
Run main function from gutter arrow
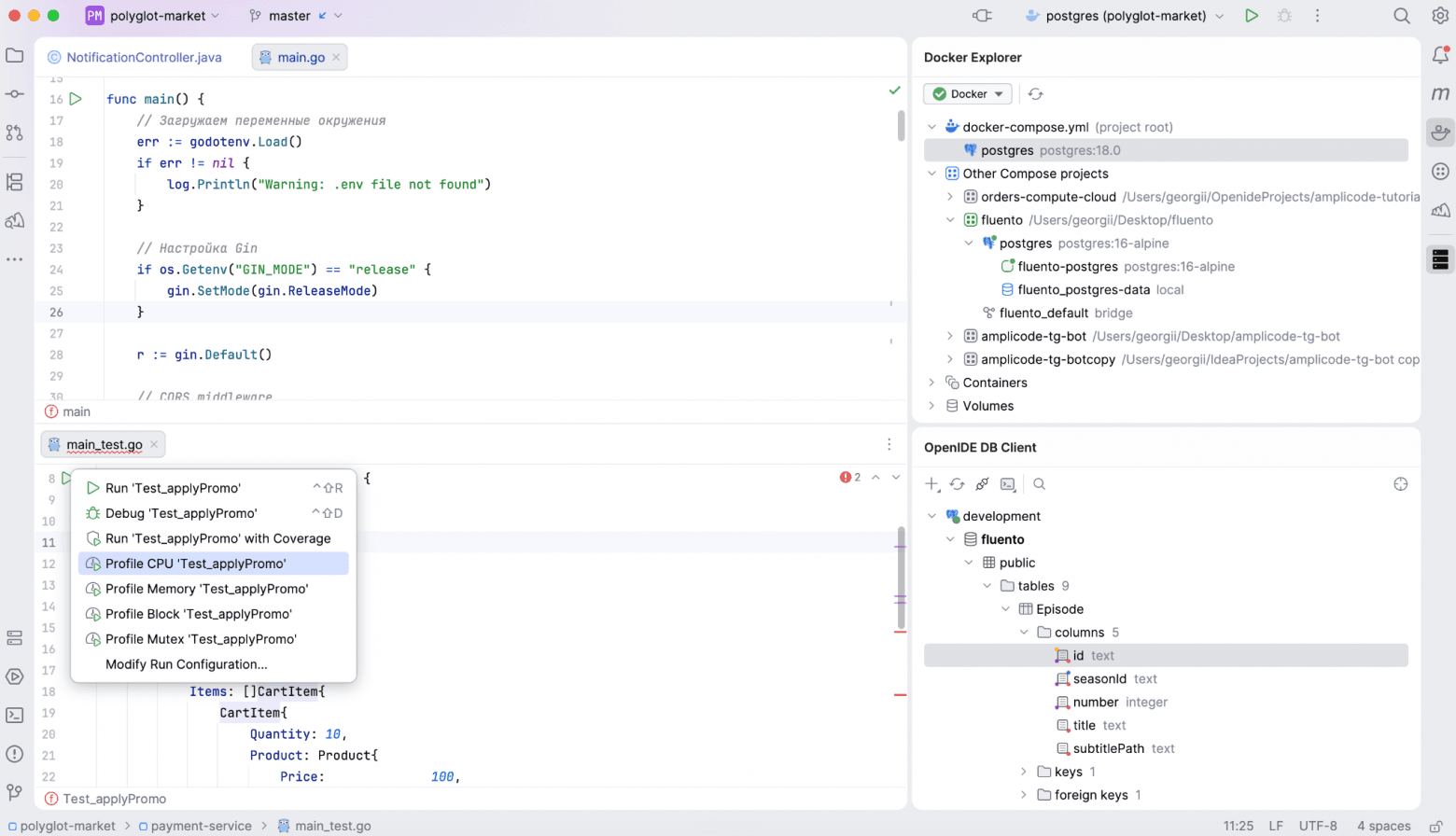coord(77,99)
